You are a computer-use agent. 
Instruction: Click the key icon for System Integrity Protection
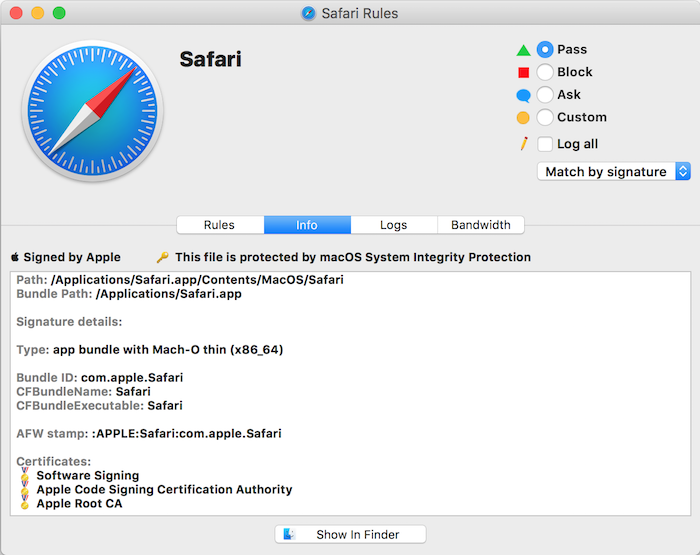pos(162,257)
